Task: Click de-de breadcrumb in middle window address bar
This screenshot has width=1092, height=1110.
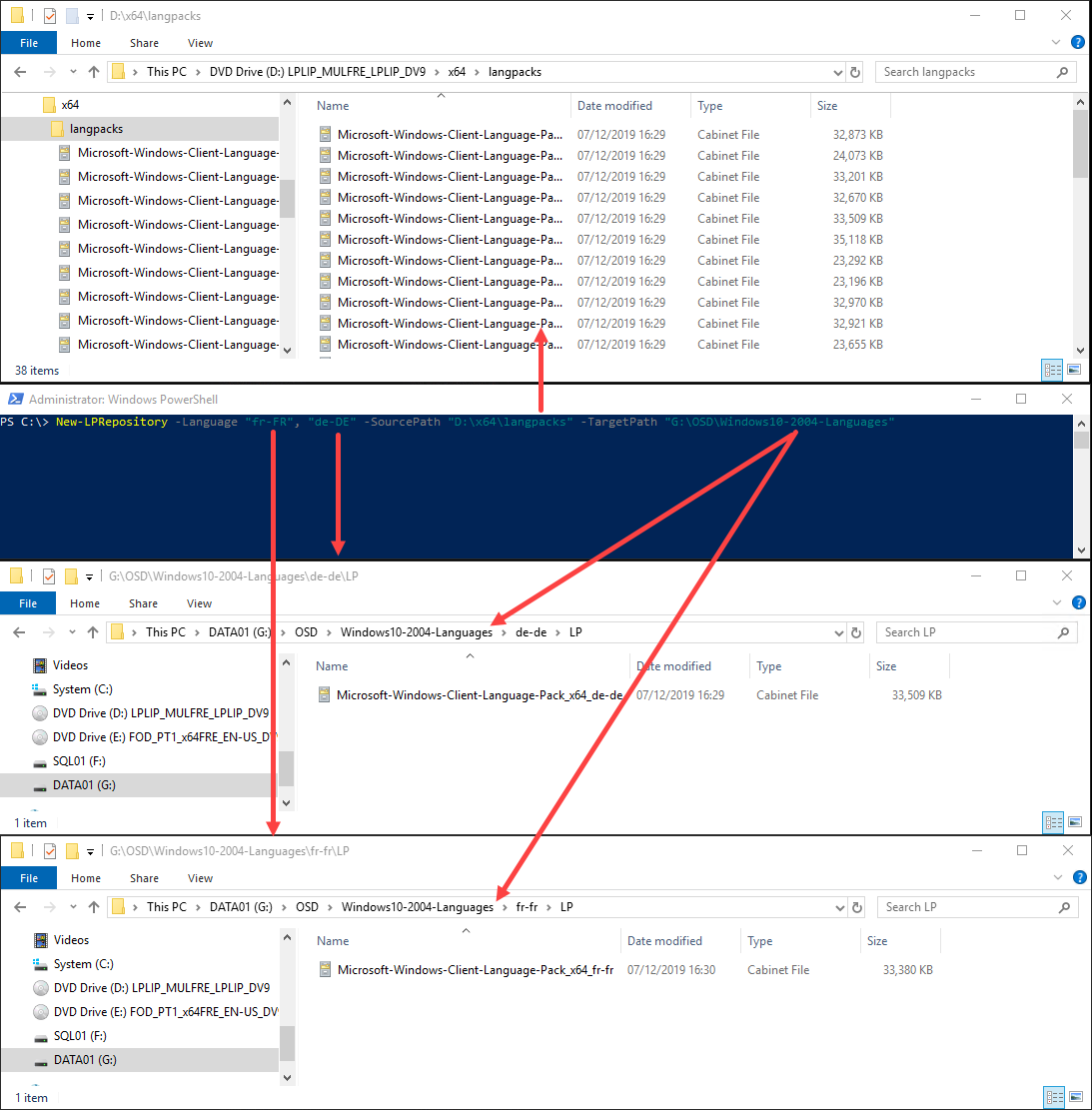Action: coord(531,632)
